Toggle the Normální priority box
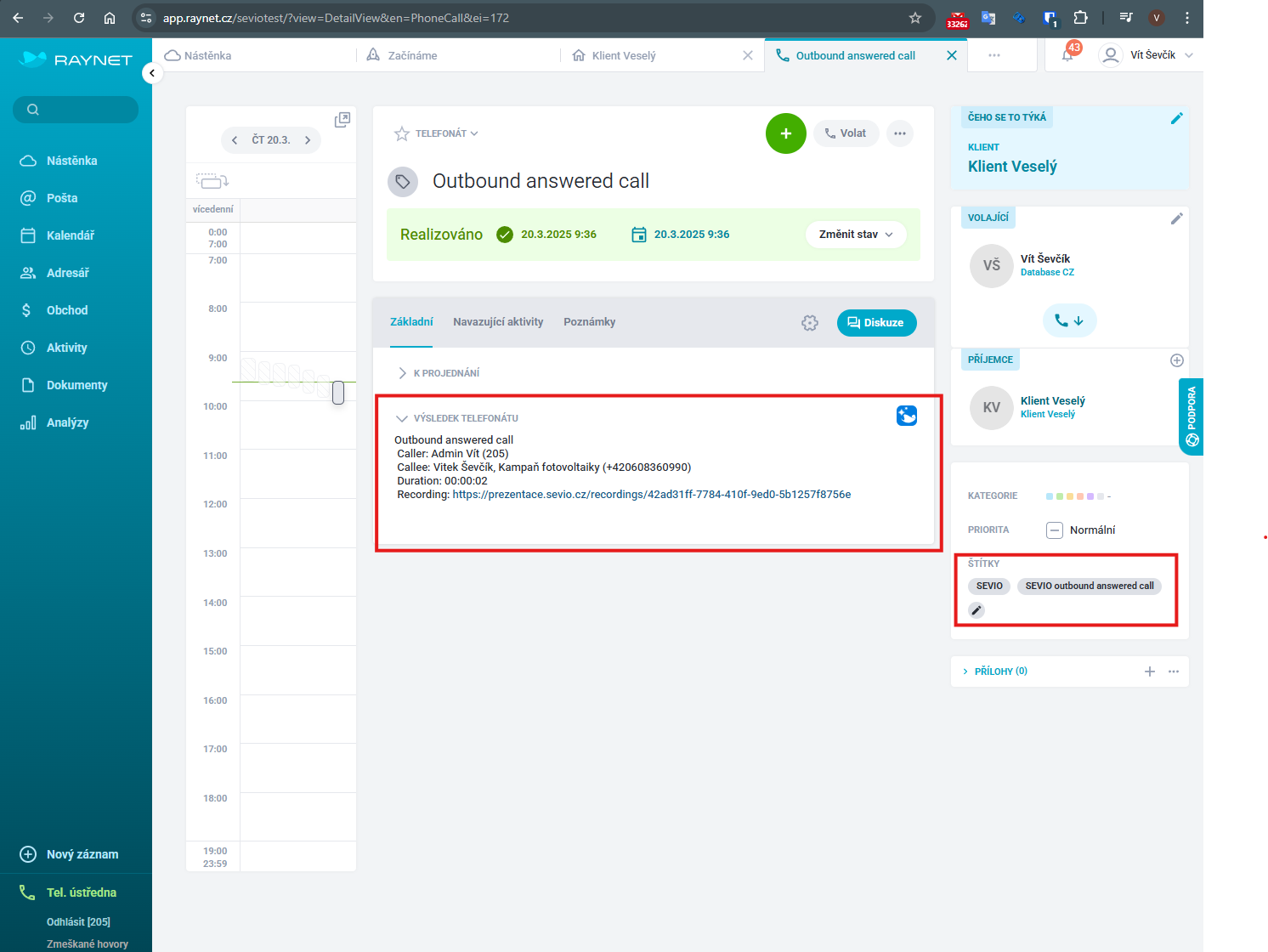The height and width of the screenshot is (952, 1268). point(1054,530)
